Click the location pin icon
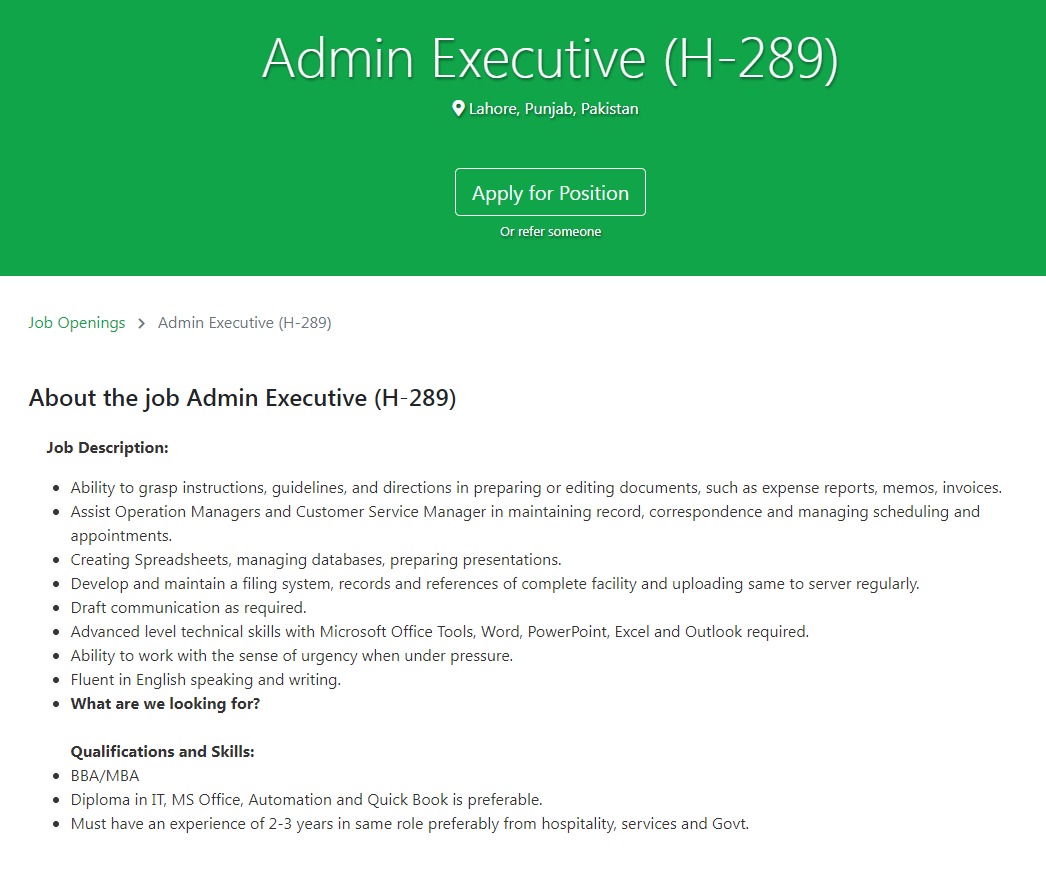 coord(458,108)
